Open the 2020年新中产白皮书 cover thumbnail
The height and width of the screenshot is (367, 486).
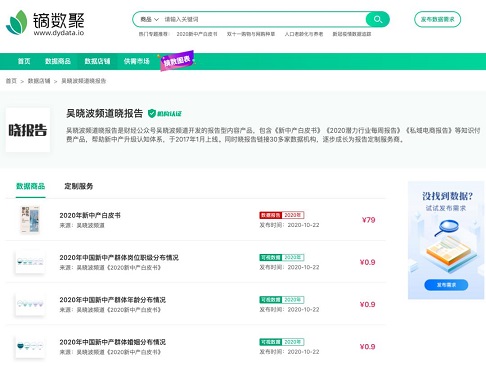click(x=30, y=219)
